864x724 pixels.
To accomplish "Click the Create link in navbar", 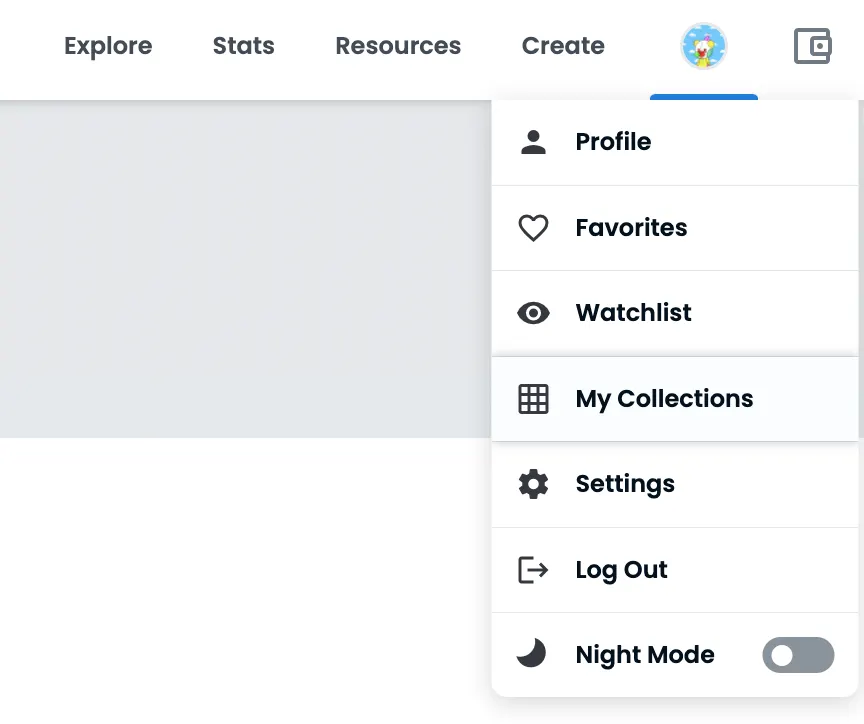I will point(563,46).
